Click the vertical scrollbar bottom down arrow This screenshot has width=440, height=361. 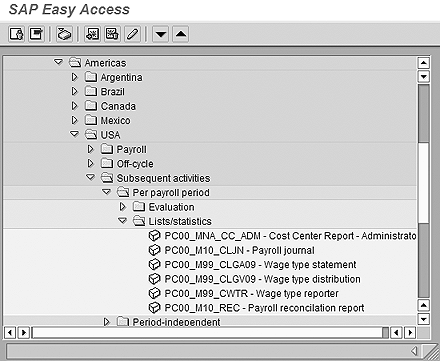click(x=423, y=319)
